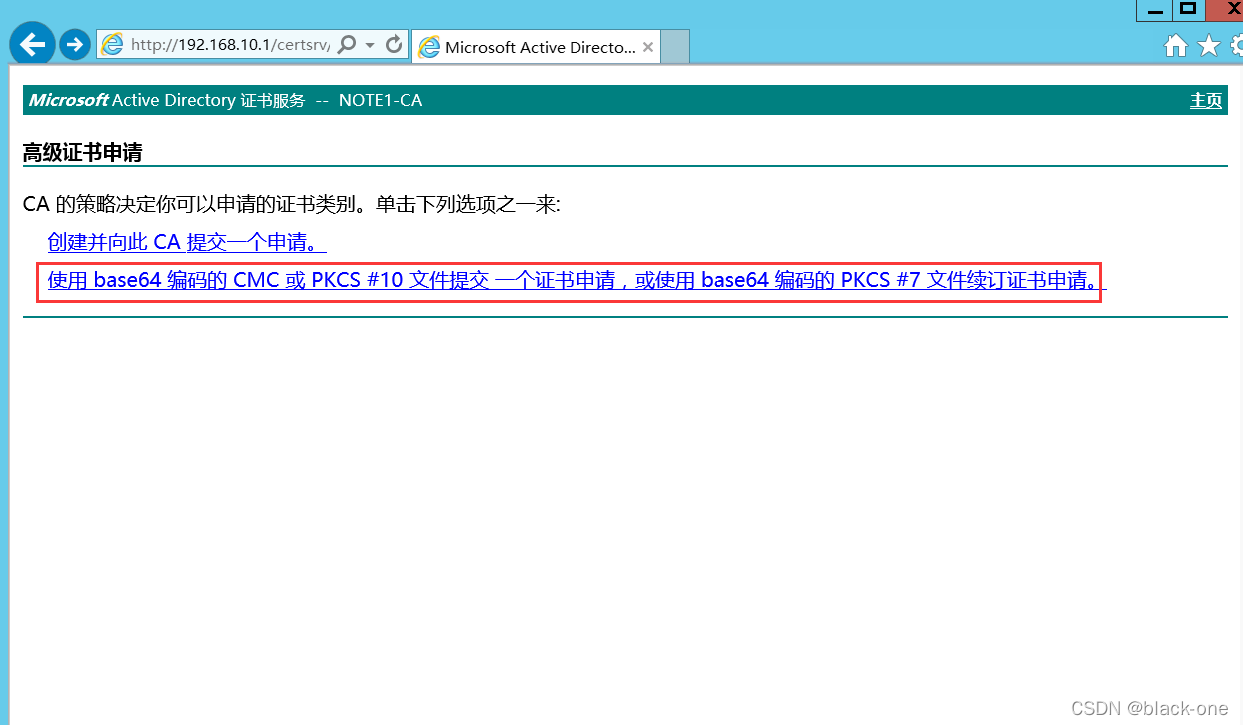
Task: Click the CA 的策略决定 description text
Action: 292,205
